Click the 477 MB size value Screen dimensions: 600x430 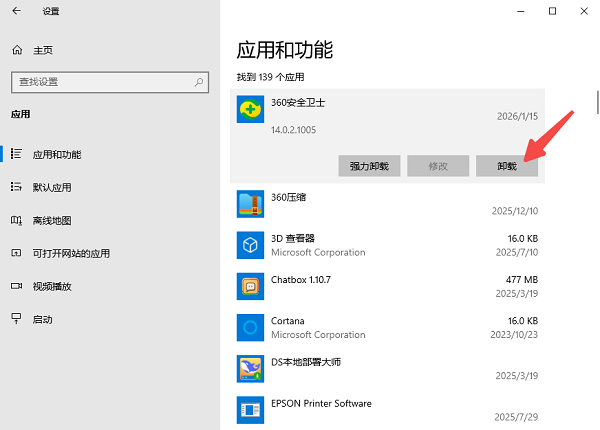pyautogui.click(x=522, y=280)
